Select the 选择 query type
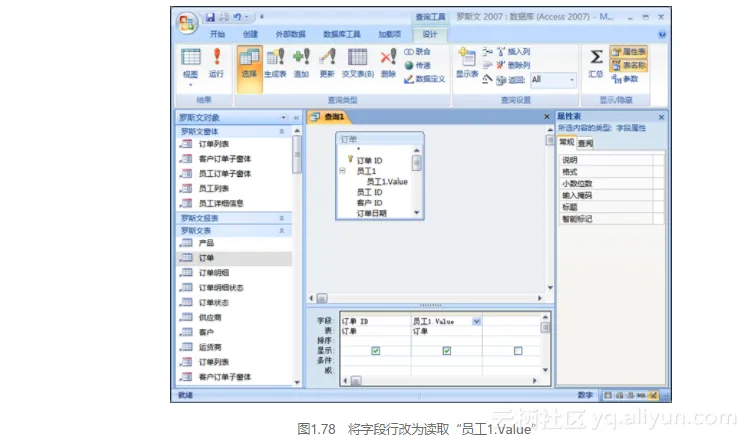 coord(249,69)
